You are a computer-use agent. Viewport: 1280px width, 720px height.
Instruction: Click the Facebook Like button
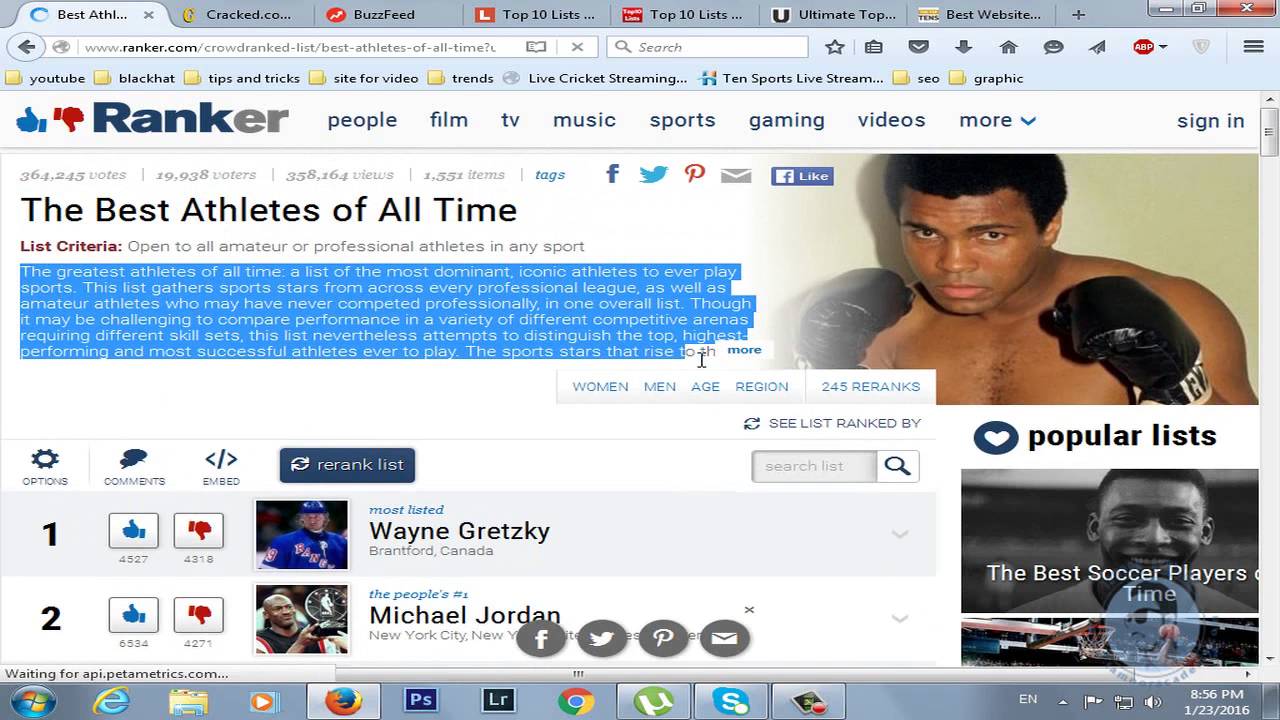pos(802,176)
